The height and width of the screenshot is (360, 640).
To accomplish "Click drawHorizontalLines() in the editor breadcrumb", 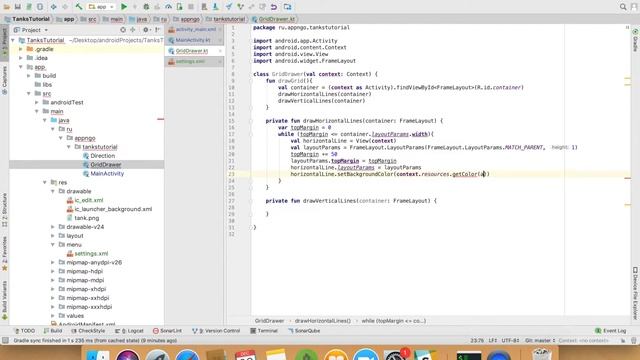I will tap(322, 321).
